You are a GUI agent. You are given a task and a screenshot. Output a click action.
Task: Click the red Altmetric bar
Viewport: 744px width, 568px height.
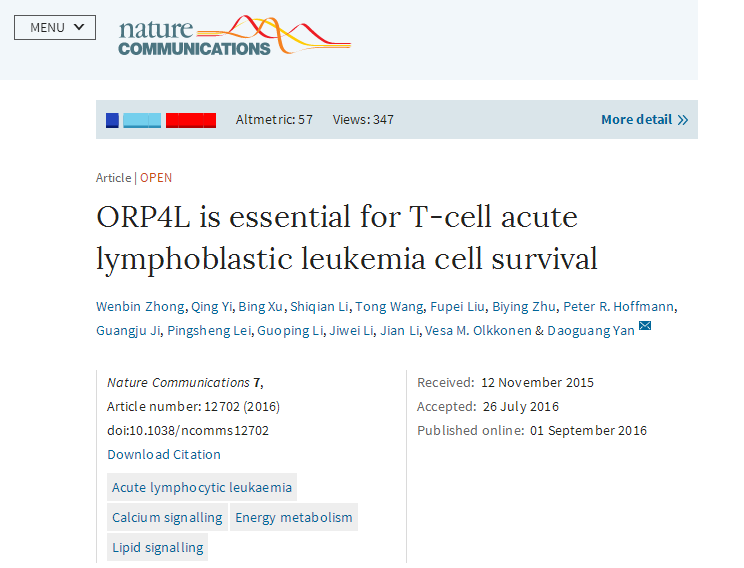tap(191, 120)
